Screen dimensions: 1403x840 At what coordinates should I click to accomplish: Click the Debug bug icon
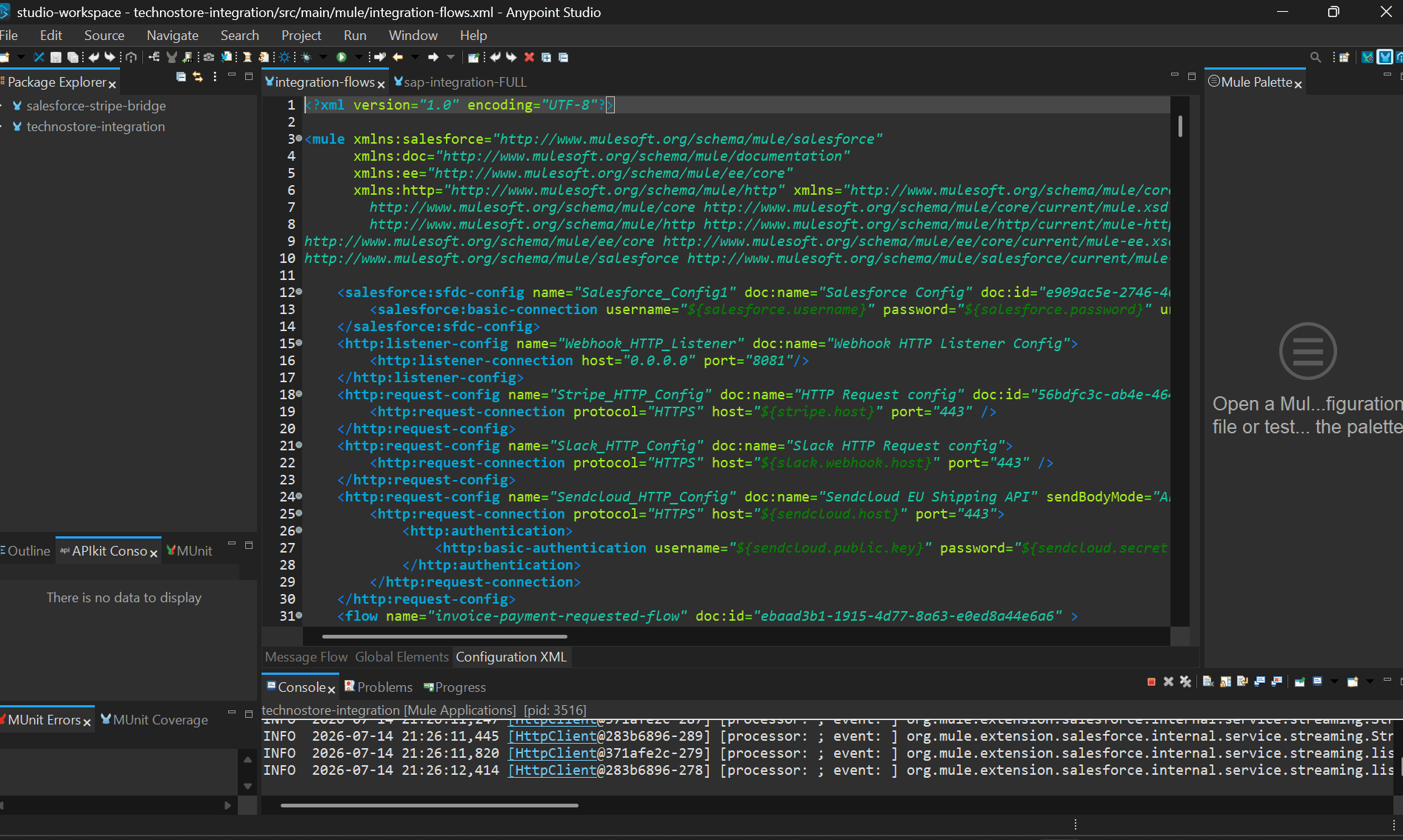(x=306, y=57)
